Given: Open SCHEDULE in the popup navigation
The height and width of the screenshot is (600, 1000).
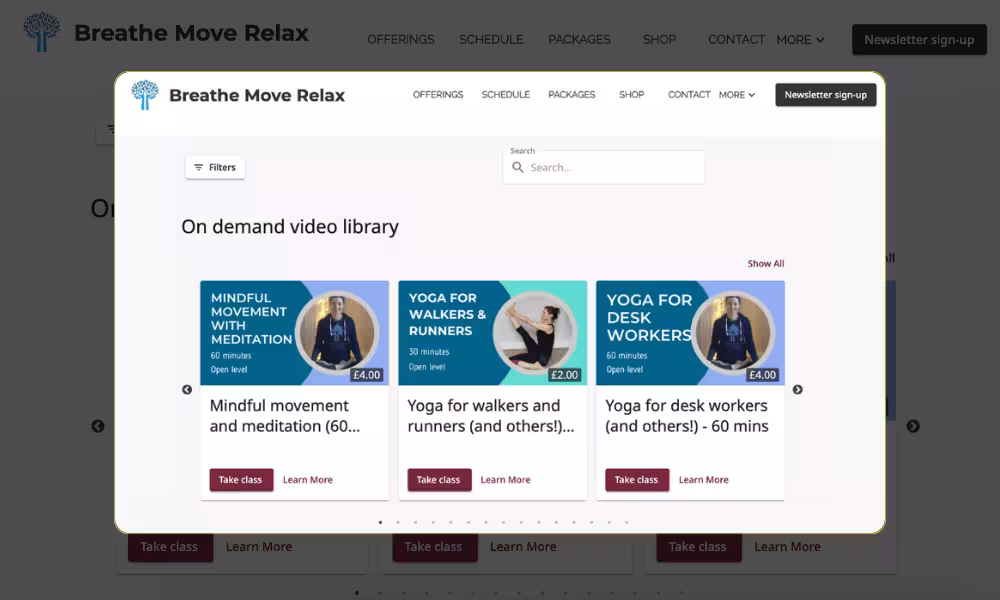Looking at the screenshot, I should [506, 94].
